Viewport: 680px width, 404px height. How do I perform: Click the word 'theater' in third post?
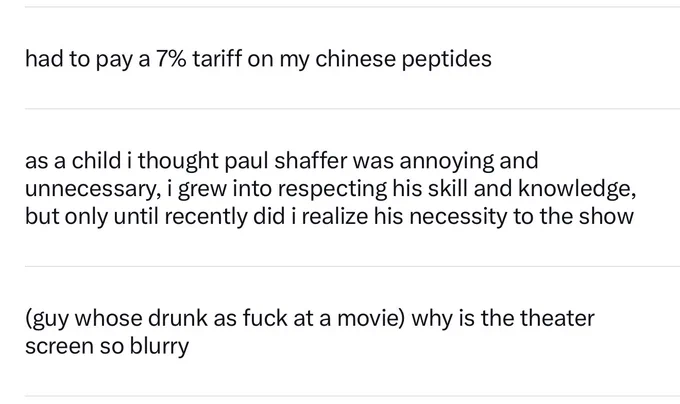pyautogui.click(x=557, y=318)
